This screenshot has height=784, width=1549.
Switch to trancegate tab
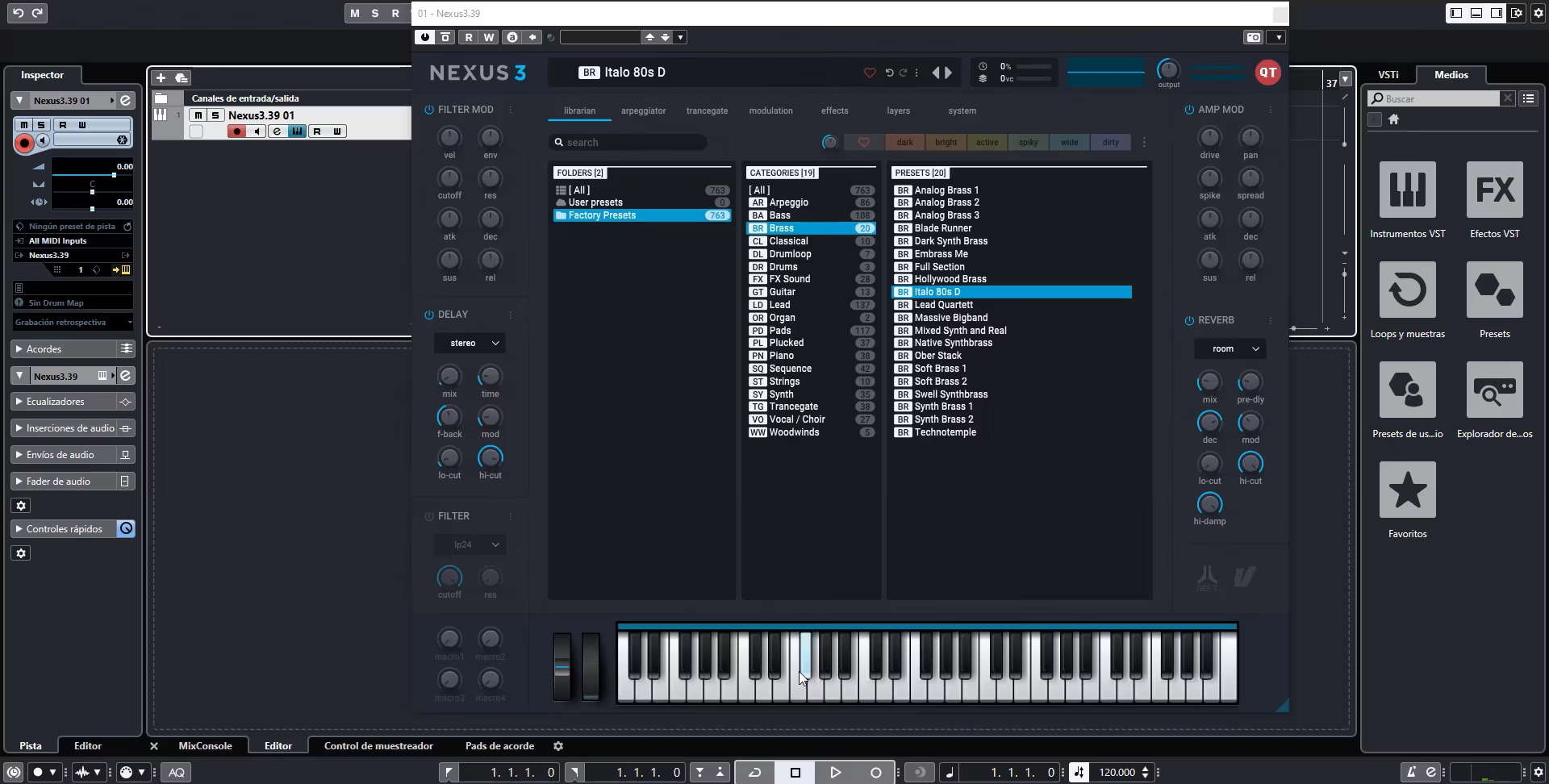707,111
